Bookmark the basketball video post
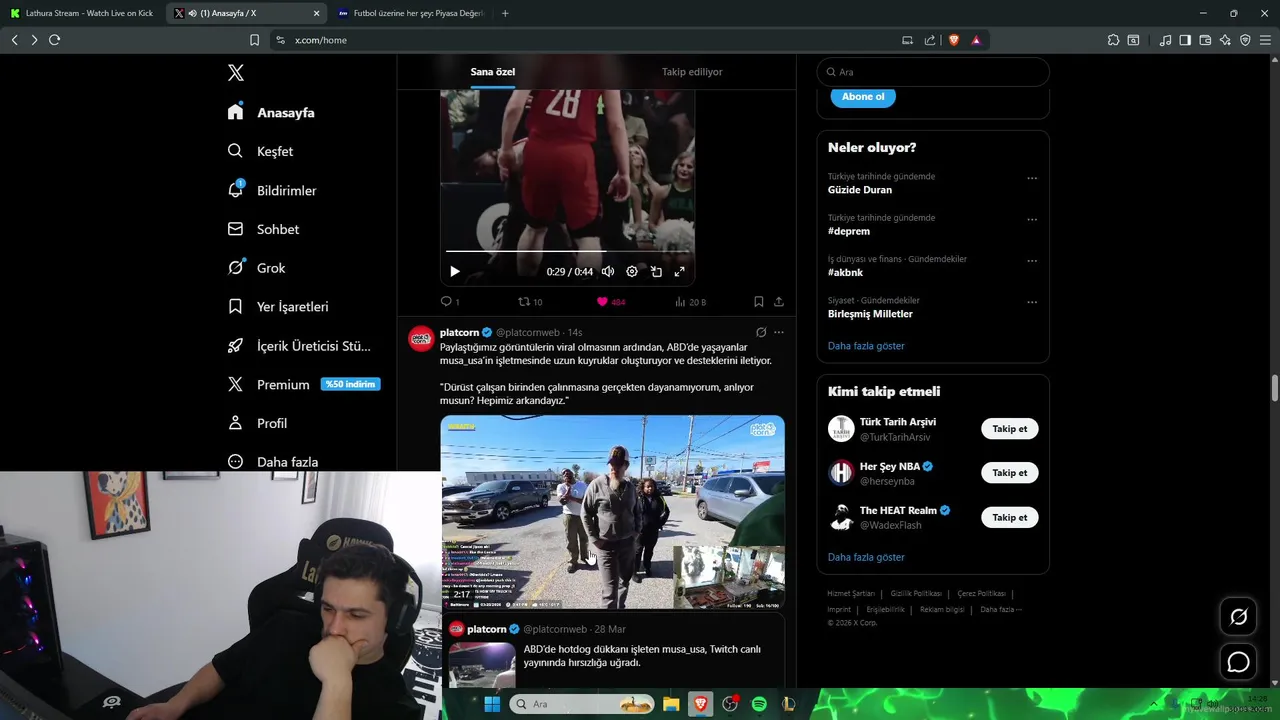Screen dimensions: 1280x720 [x=759, y=301]
